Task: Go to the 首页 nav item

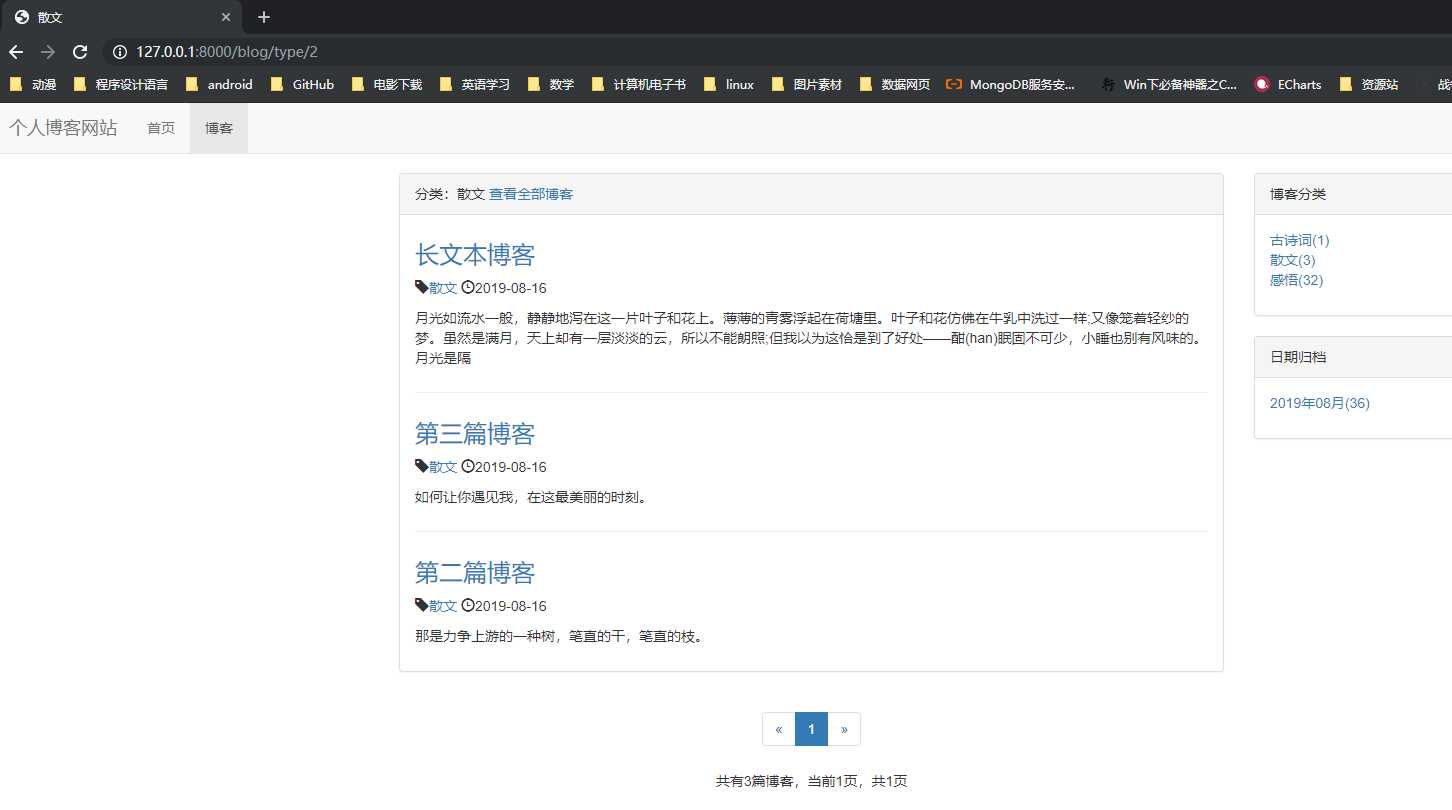Action: click(x=161, y=128)
